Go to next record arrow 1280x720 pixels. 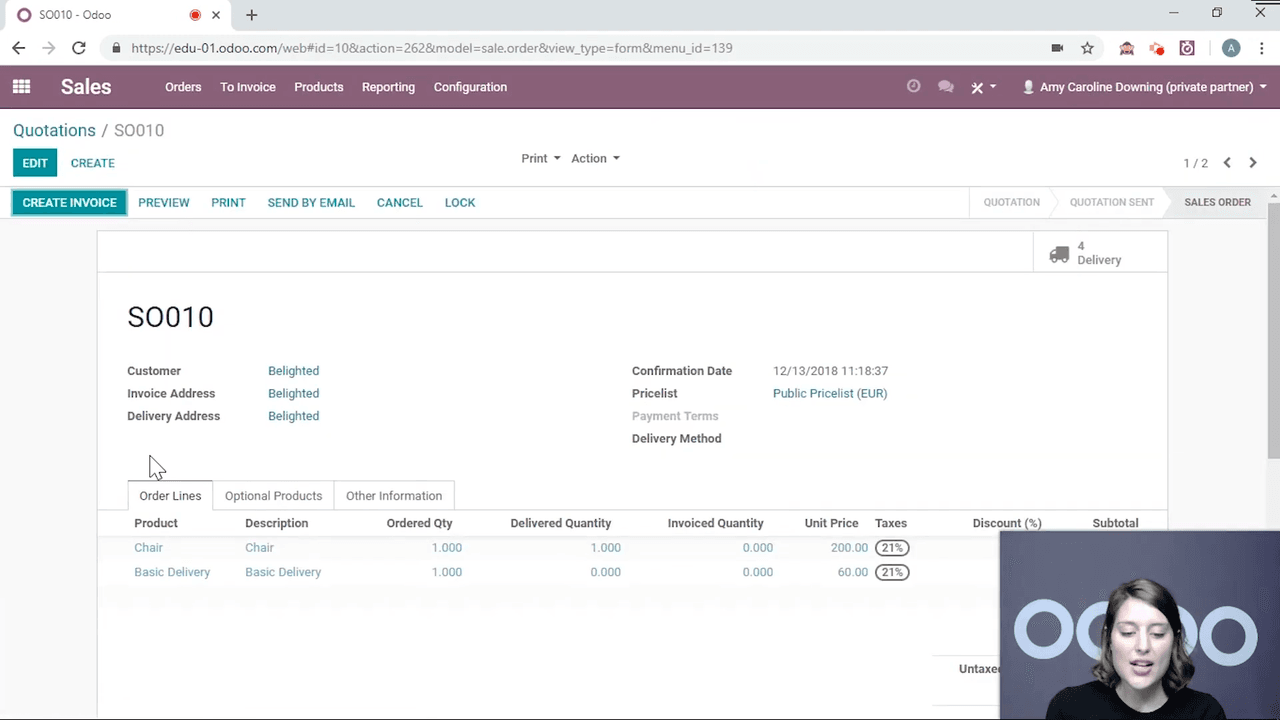pos(1252,163)
